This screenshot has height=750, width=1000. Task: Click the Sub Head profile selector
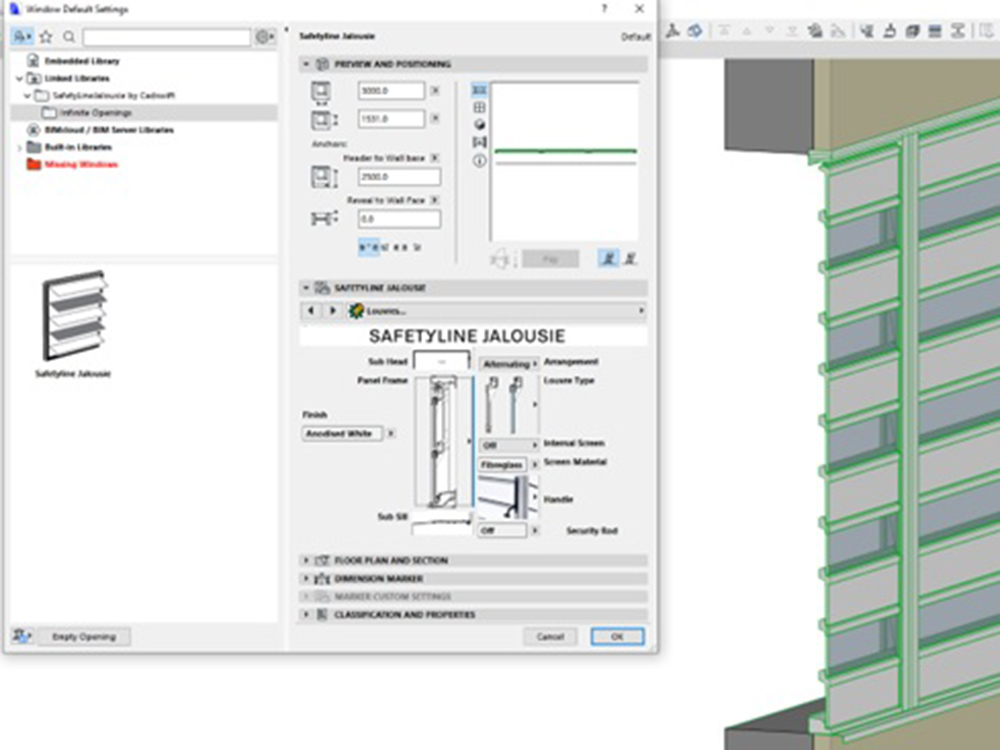tap(442, 361)
